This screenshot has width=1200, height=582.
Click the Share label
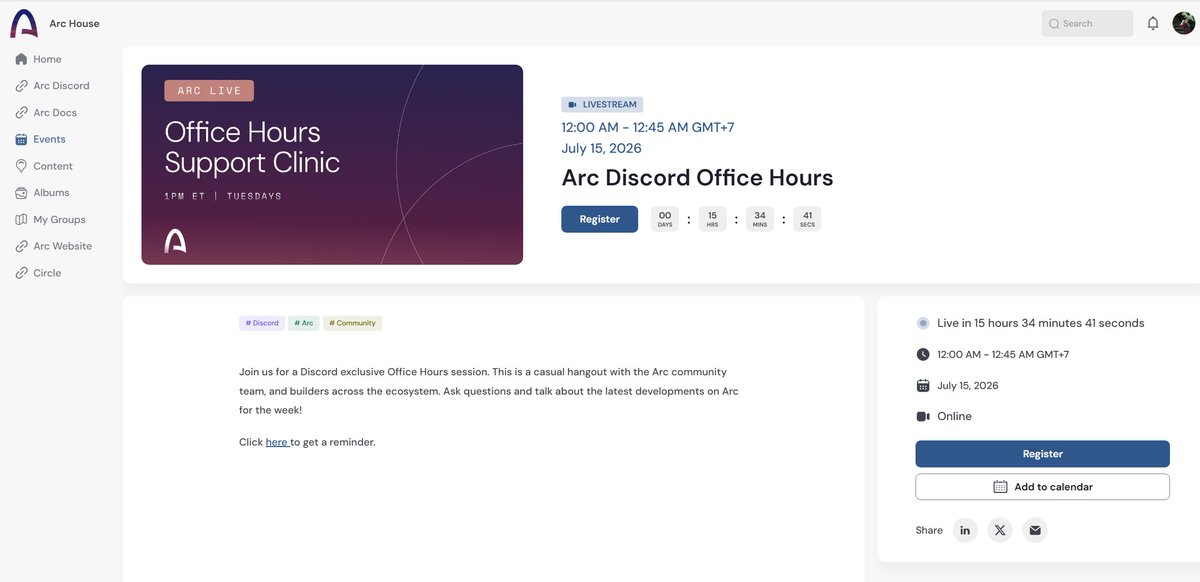click(929, 530)
